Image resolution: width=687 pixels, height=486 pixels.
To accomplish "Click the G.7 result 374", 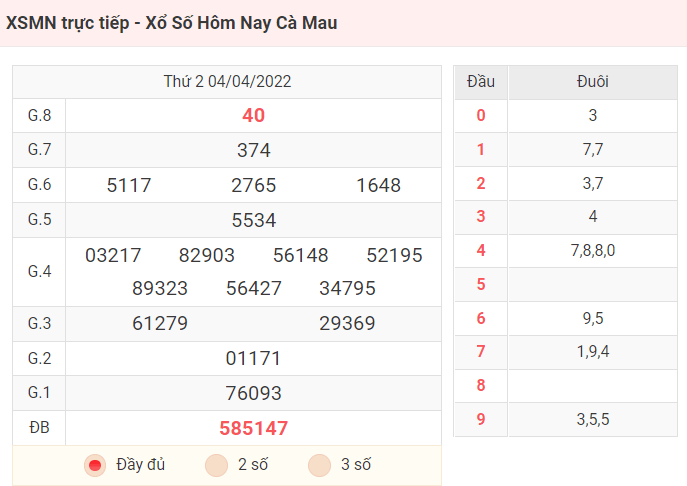I will click(x=254, y=150).
